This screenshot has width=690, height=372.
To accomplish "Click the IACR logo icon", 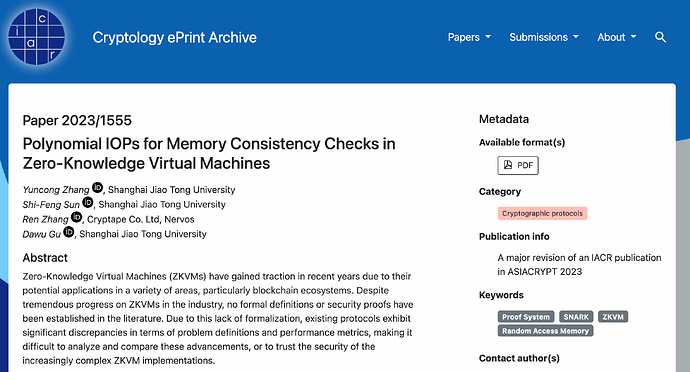I will tap(37, 37).
